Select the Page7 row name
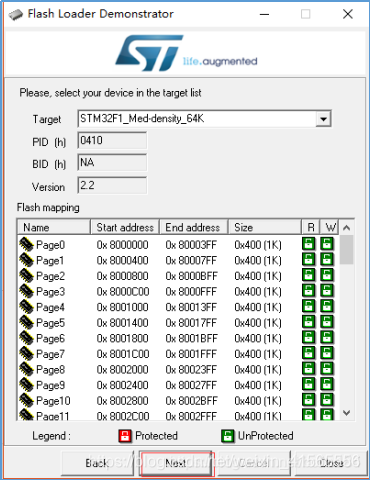 coord(50,354)
